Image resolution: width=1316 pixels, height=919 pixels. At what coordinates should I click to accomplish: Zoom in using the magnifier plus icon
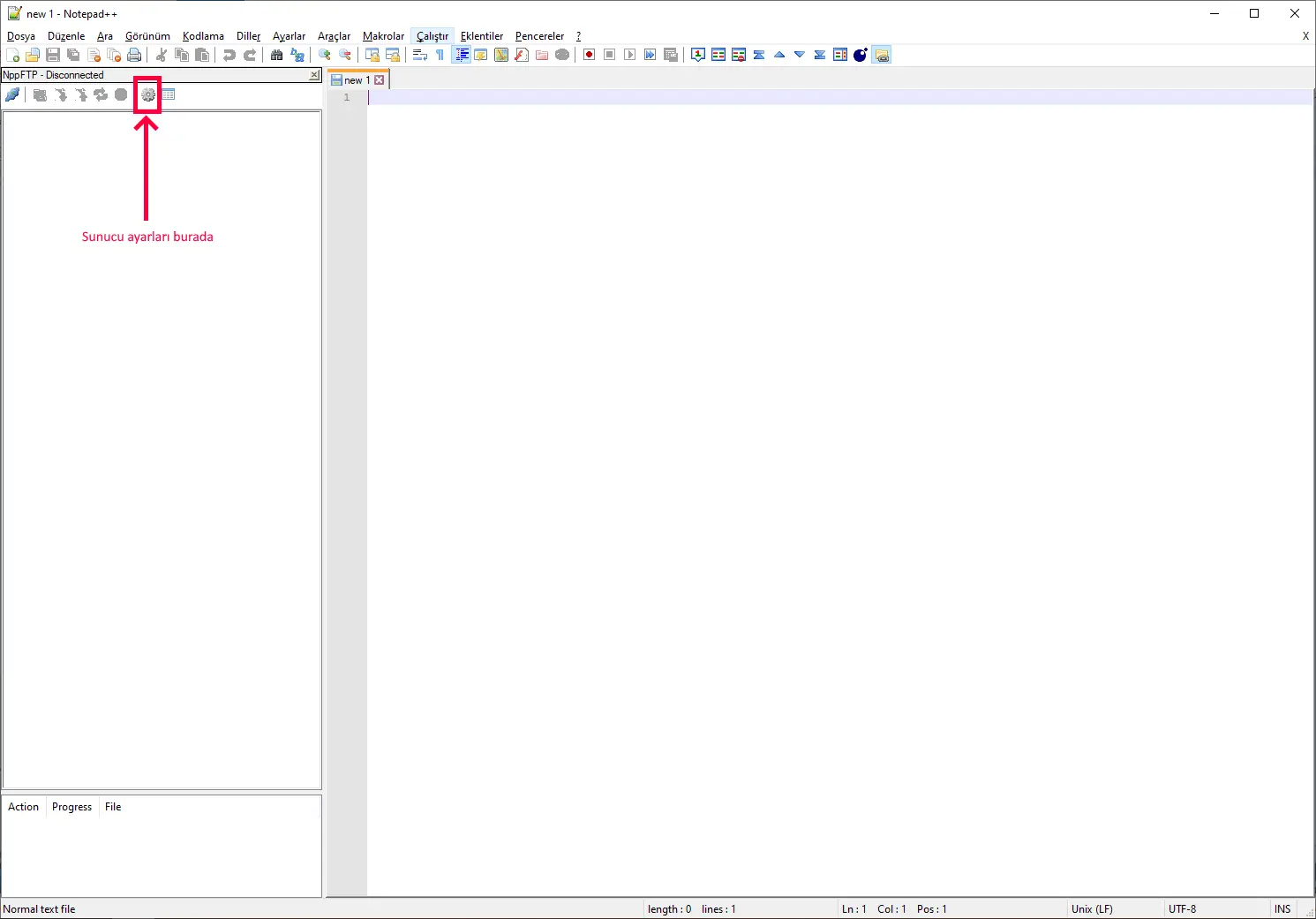[323, 54]
